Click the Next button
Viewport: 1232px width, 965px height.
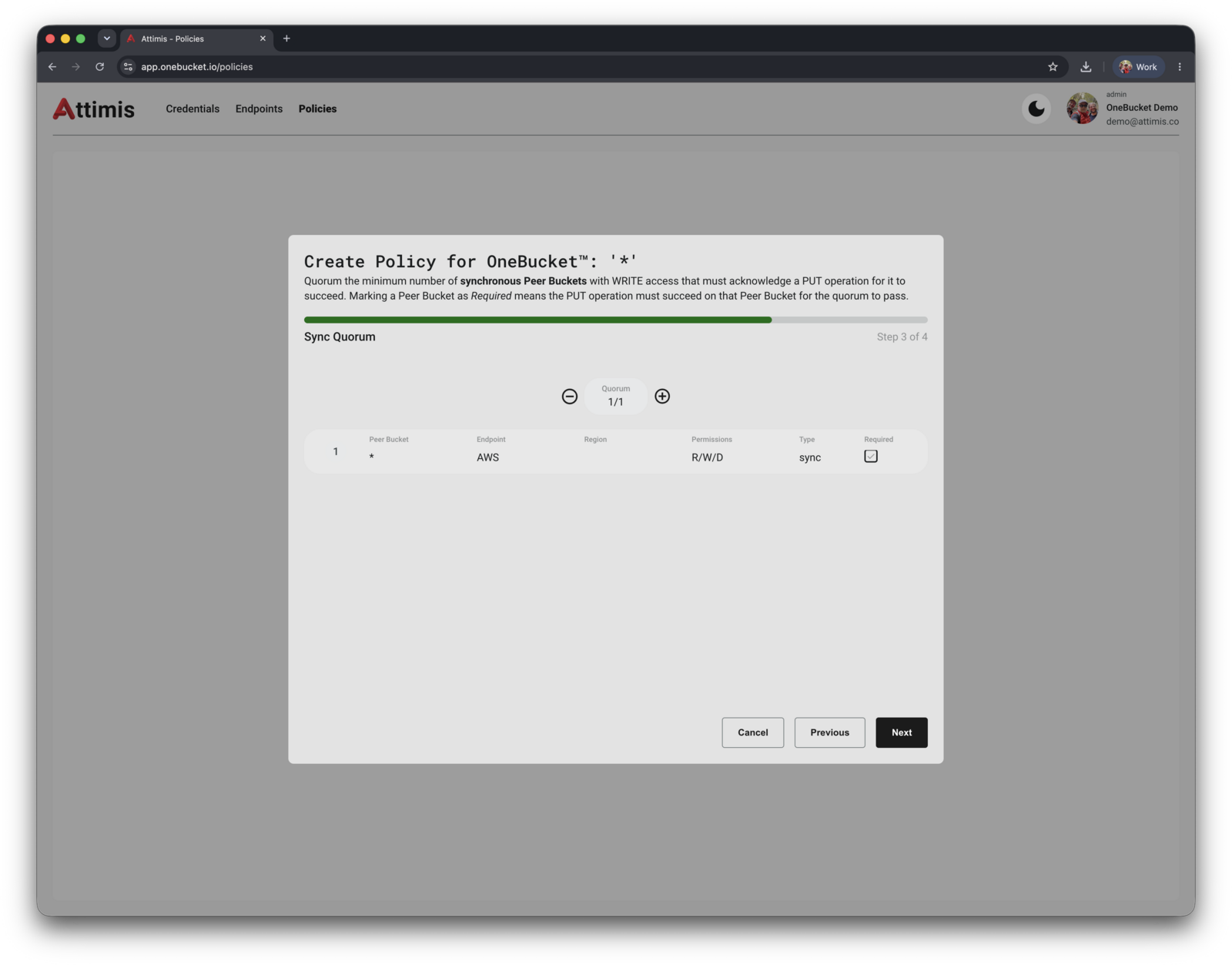[x=902, y=732]
